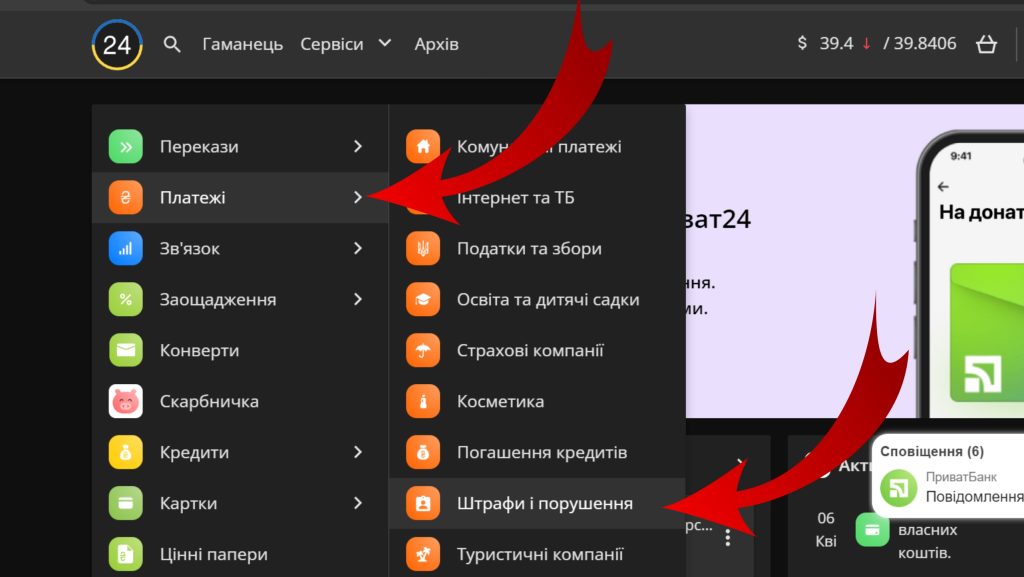Image resolution: width=1024 pixels, height=577 pixels.
Task: Click the green Перекази arrows icon
Action: 126,147
